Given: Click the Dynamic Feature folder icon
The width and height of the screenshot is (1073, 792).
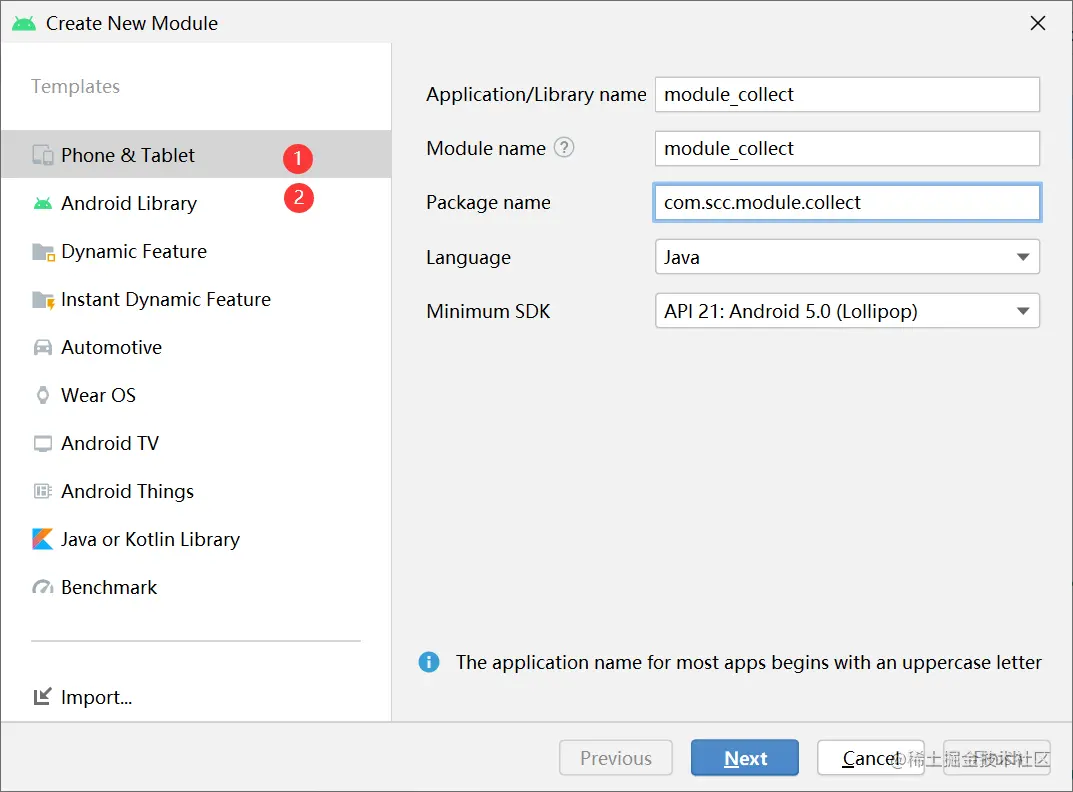Looking at the screenshot, I should pos(42,252).
